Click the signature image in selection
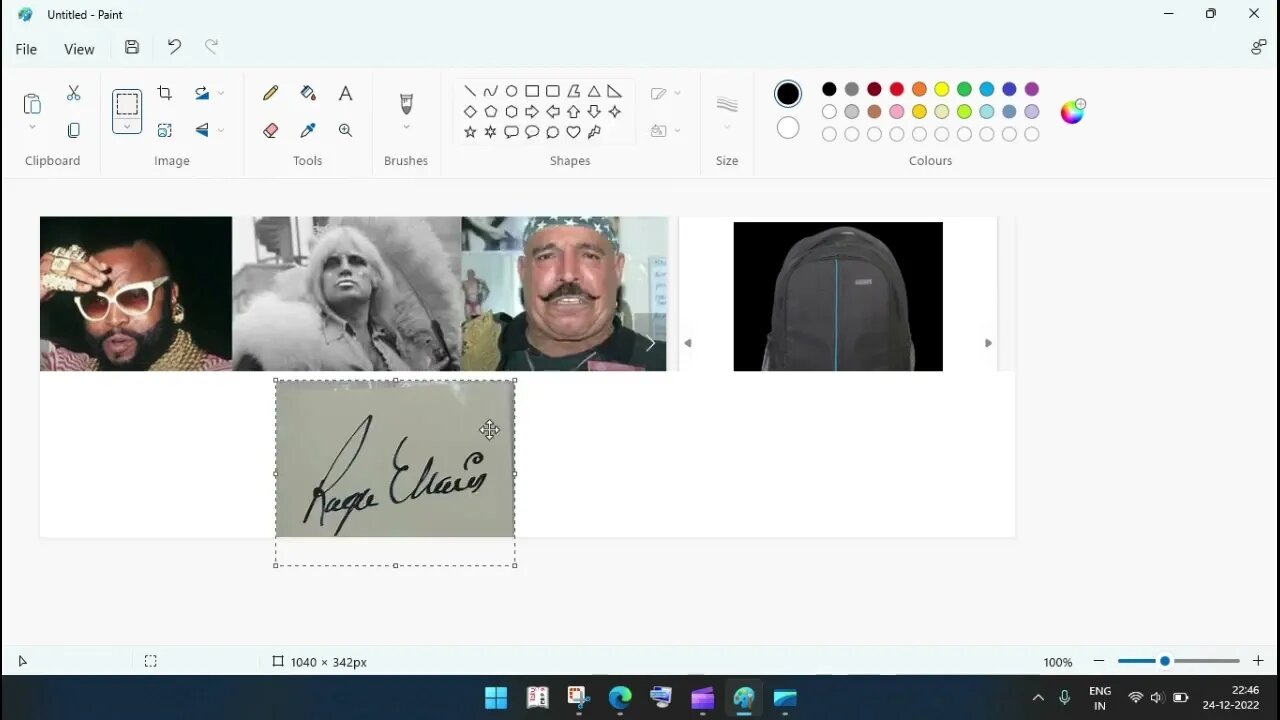This screenshot has height=720, width=1280. [395, 459]
